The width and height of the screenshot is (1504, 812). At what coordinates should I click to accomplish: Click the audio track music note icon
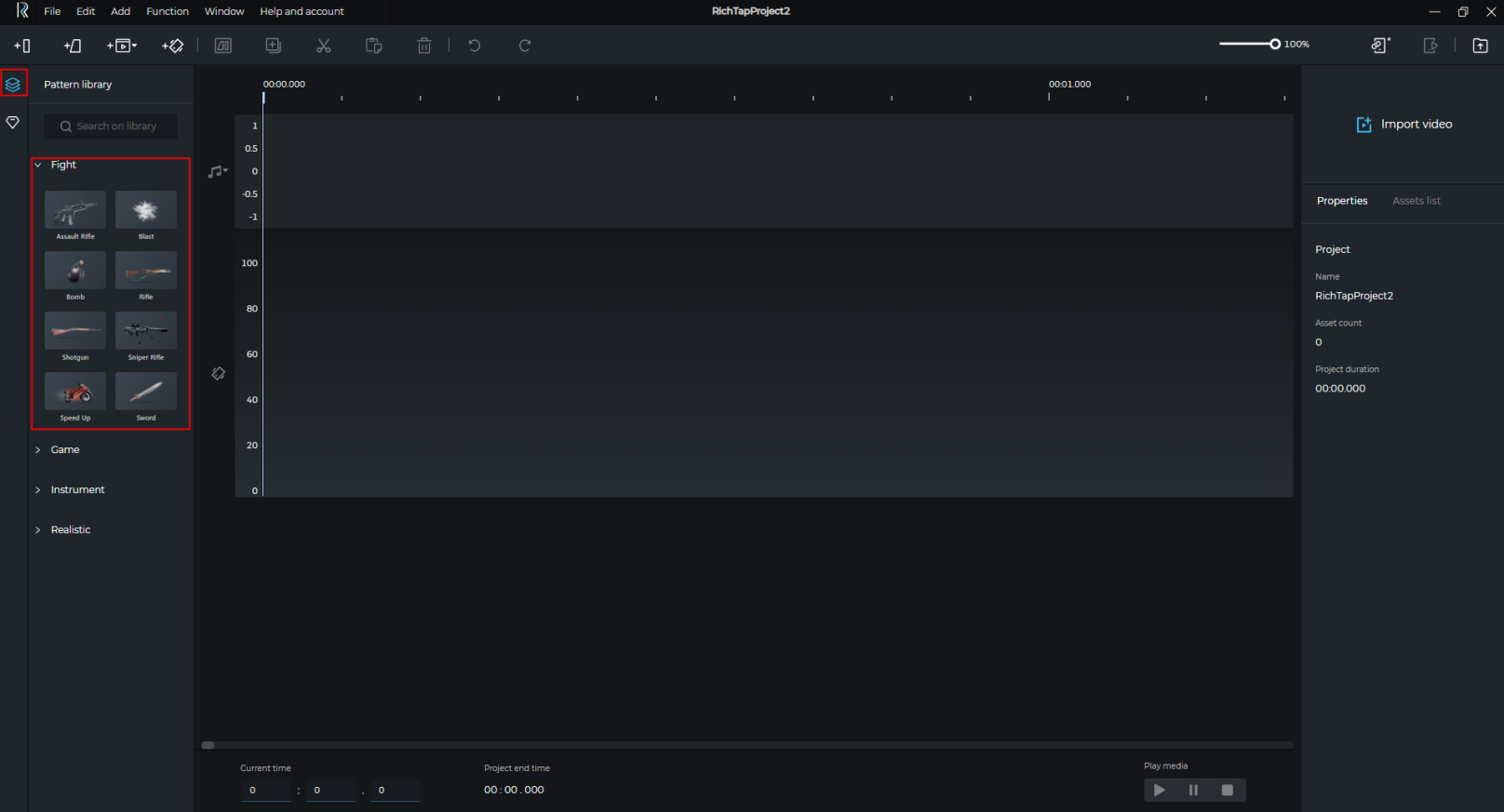217,171
